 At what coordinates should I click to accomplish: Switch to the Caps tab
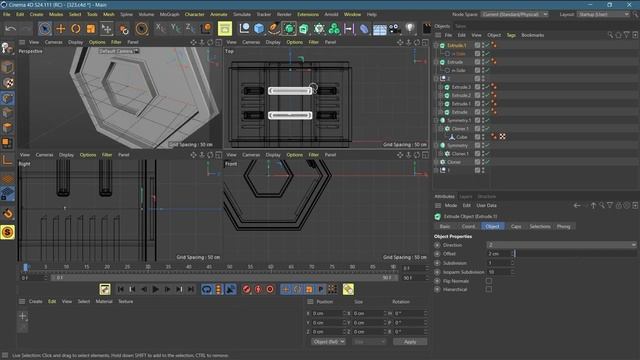pos(516,226)
